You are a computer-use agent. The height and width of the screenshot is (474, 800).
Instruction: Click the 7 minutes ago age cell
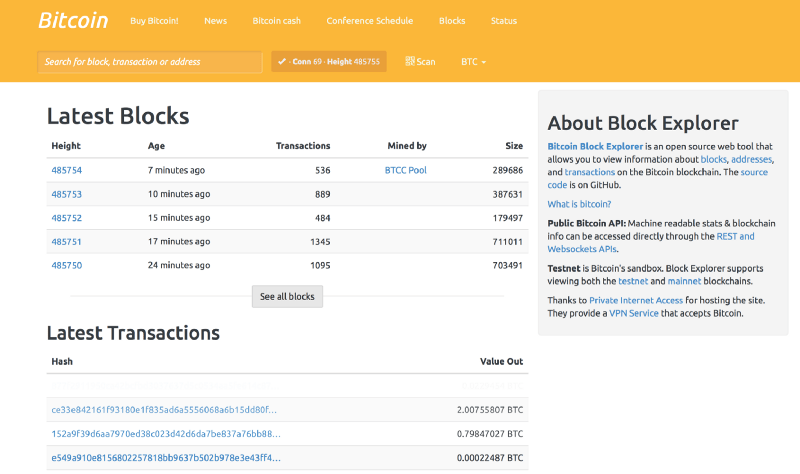(176, 170)
